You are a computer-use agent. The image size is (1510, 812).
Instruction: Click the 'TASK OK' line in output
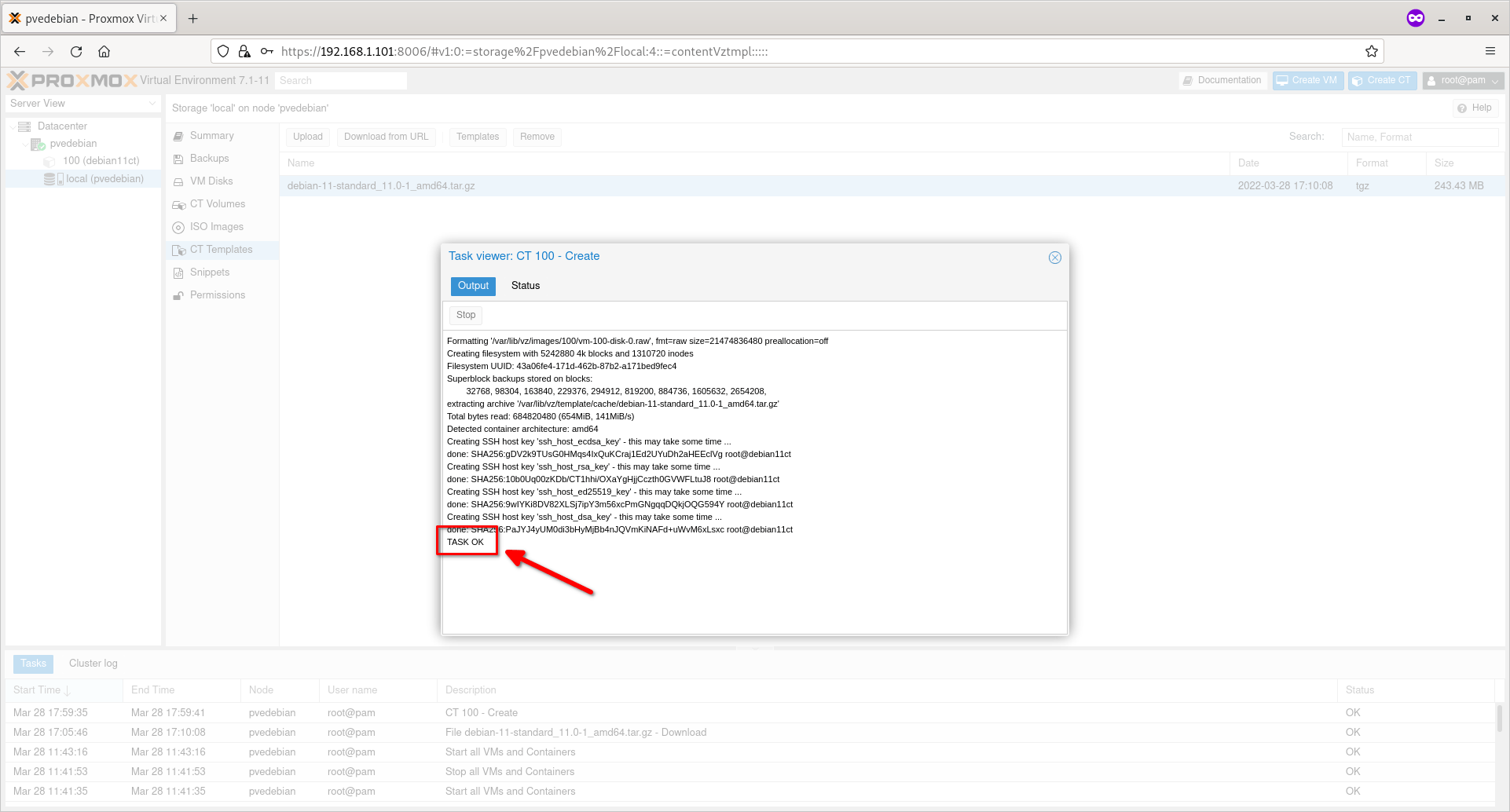pos(465,543)
